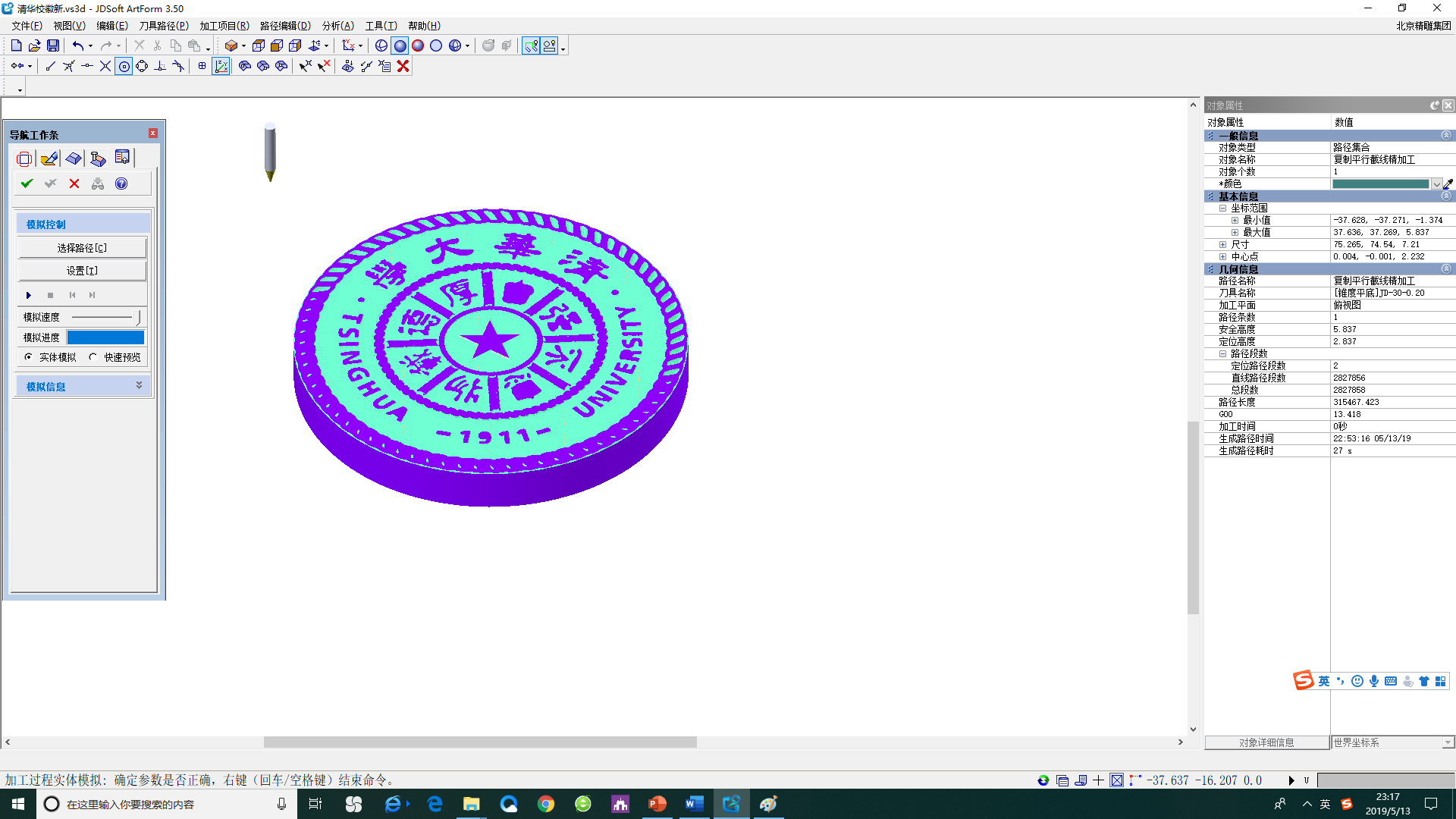Expand the 最大值 tree node
Viewport: 1456px width, 819px height.
(1235, 232)
